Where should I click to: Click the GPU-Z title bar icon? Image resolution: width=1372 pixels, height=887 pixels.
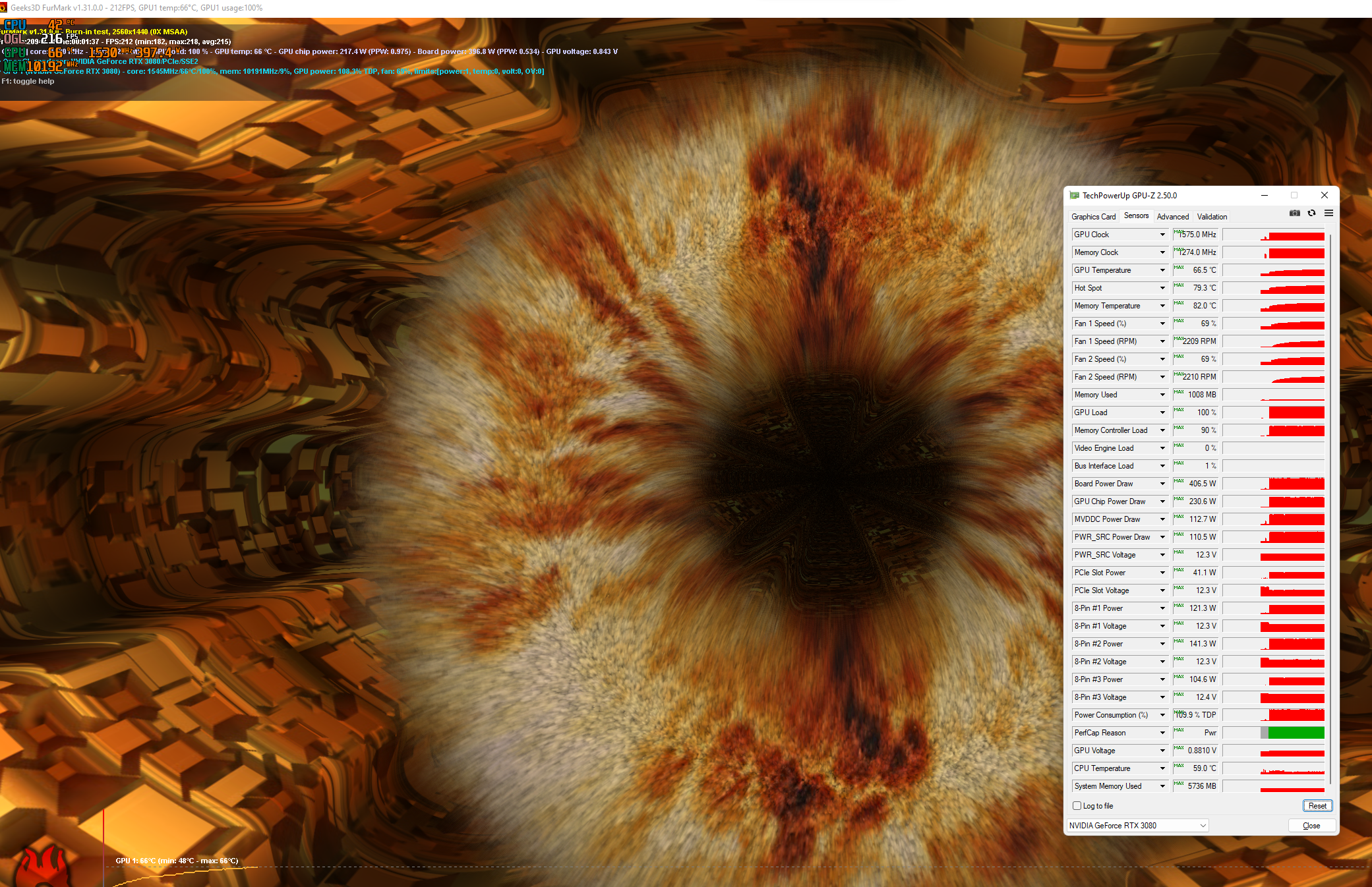(1074, 196)
